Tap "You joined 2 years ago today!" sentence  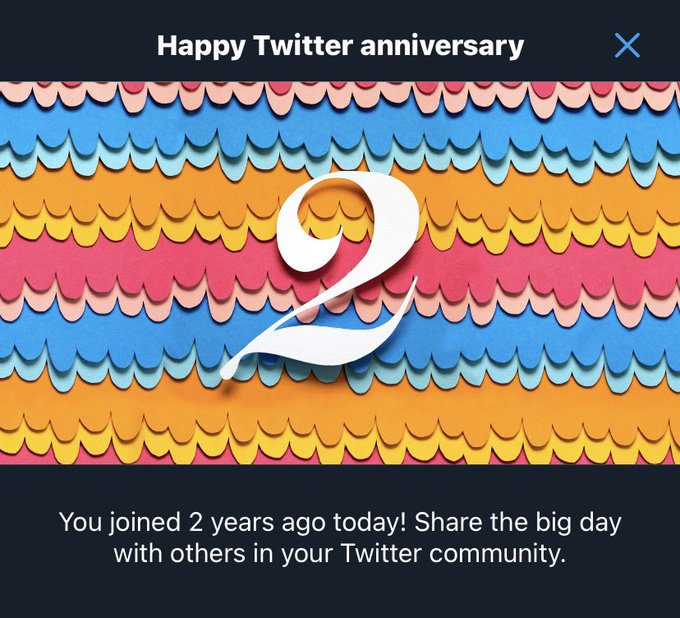tap(232, 523)
